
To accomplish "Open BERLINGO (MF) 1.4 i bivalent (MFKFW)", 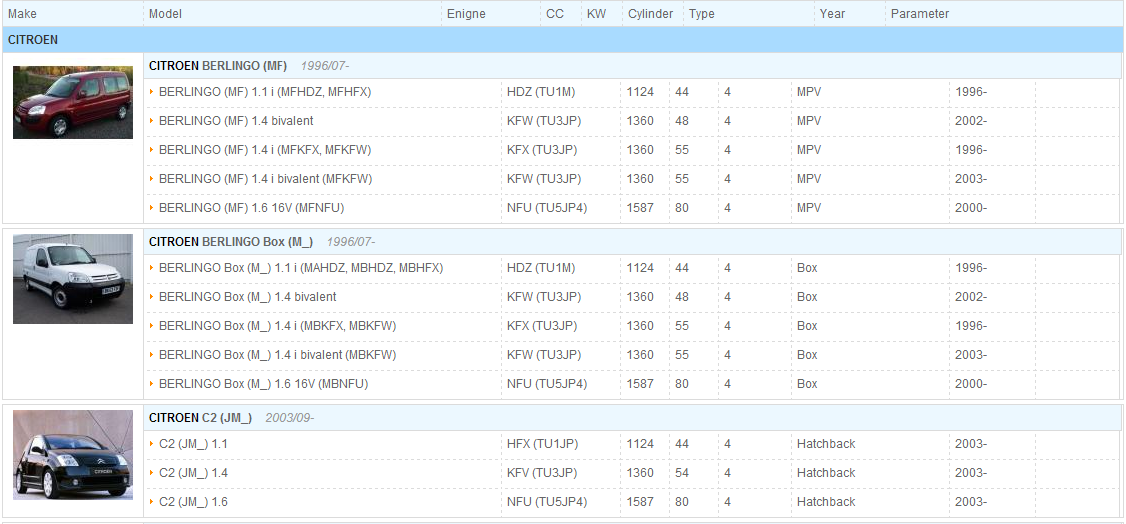I will pos(266,178).
